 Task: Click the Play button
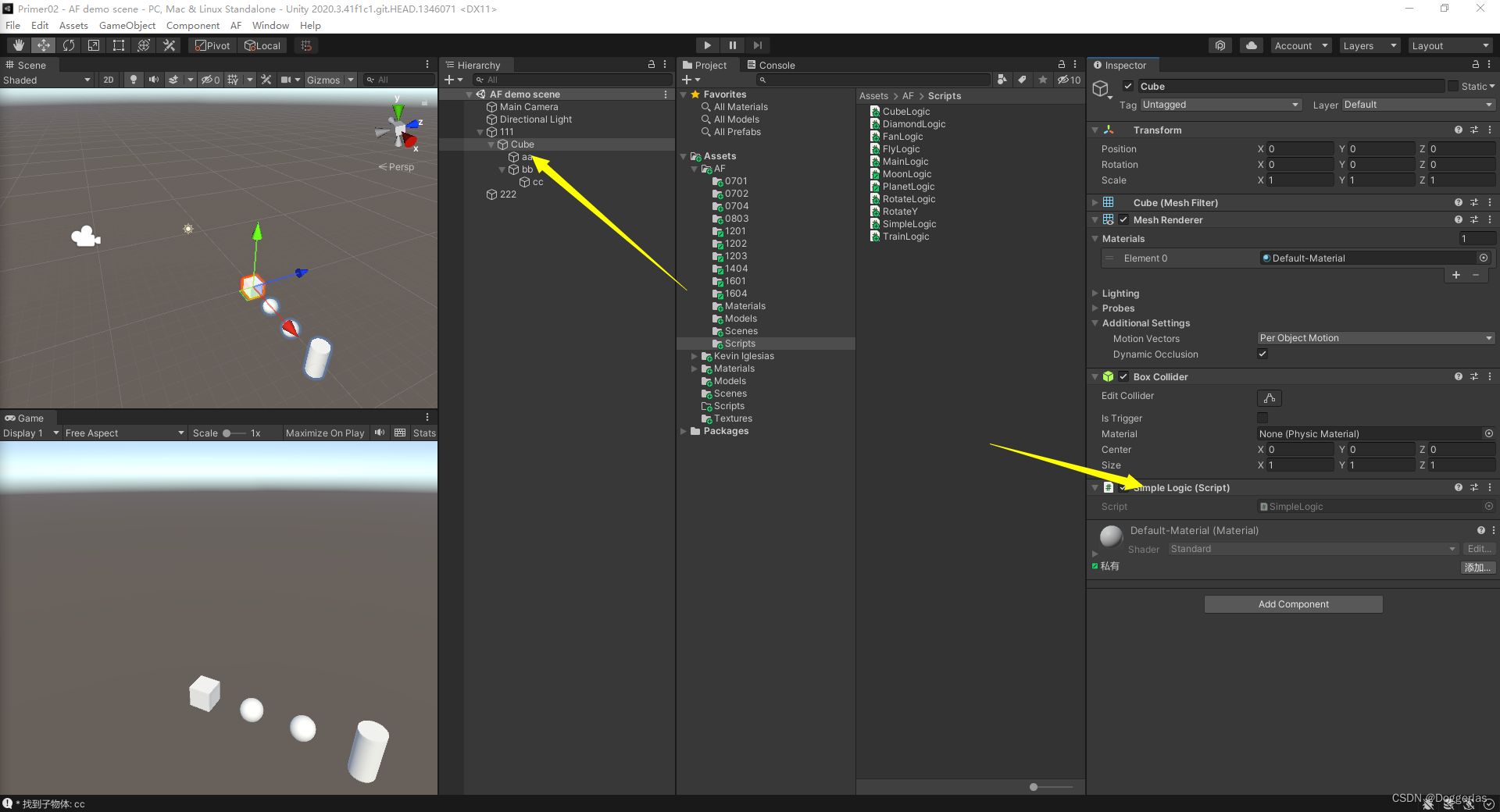707,45
